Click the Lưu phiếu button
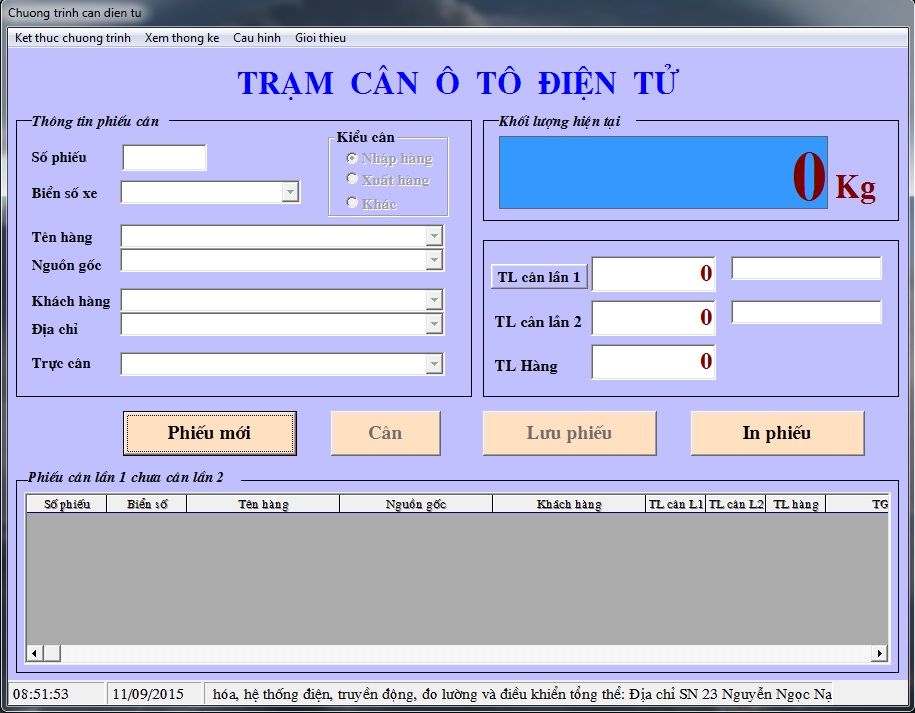The height and width of the screenshot is (713, 915). pyautogui.click(x=570, y=433)
